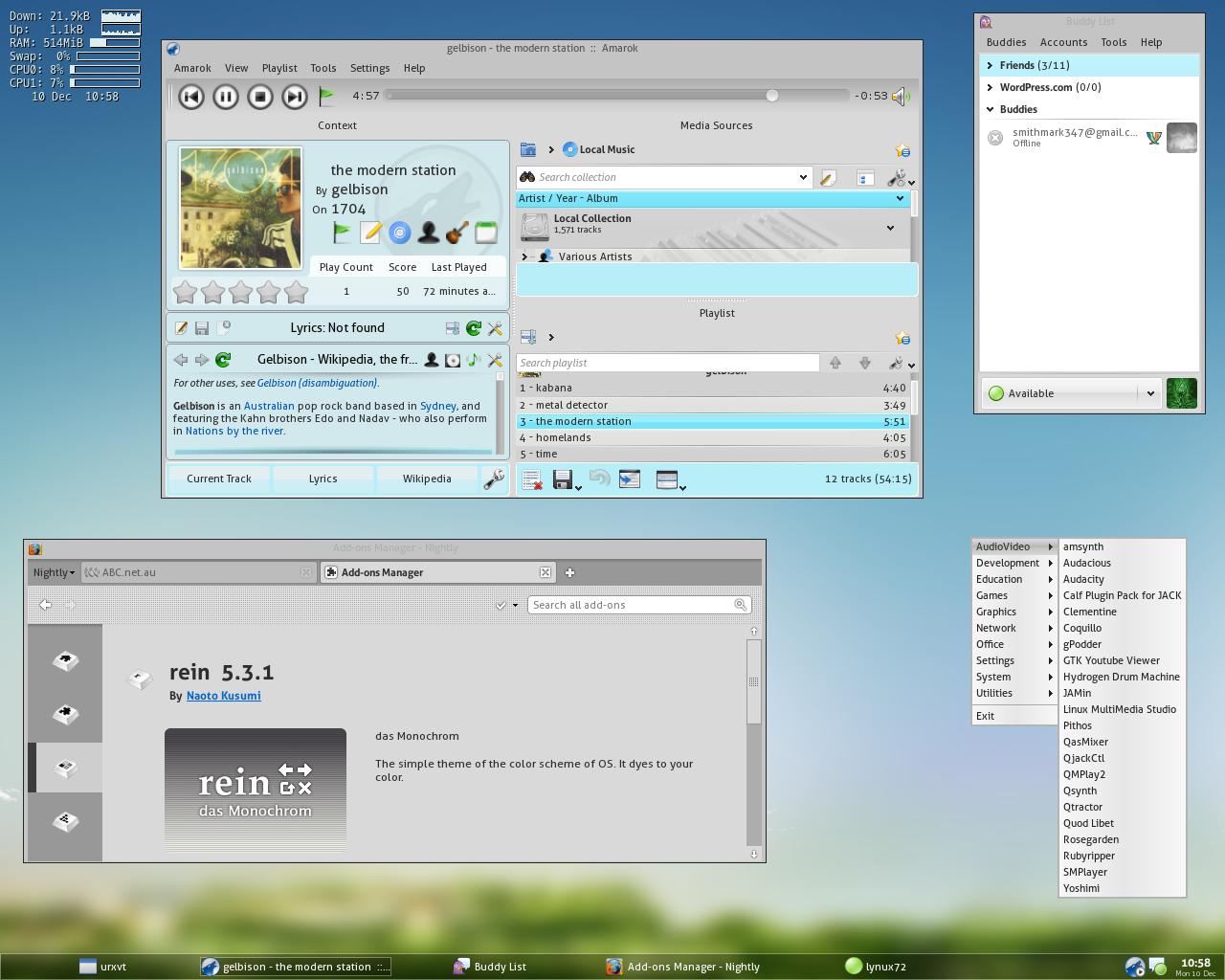Click the Media Sources home icon
This screenshot has width=1225, height=980.
point(527,149)
